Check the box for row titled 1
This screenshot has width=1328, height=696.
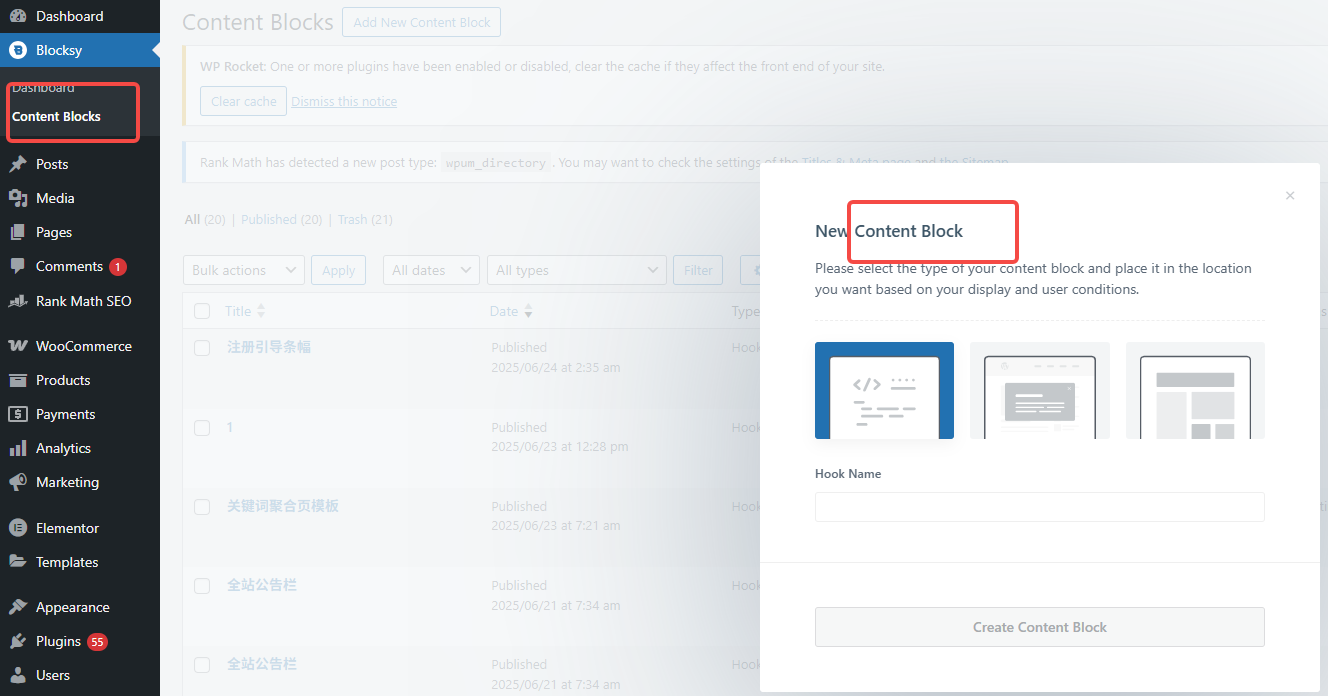[x=202, y=427]
